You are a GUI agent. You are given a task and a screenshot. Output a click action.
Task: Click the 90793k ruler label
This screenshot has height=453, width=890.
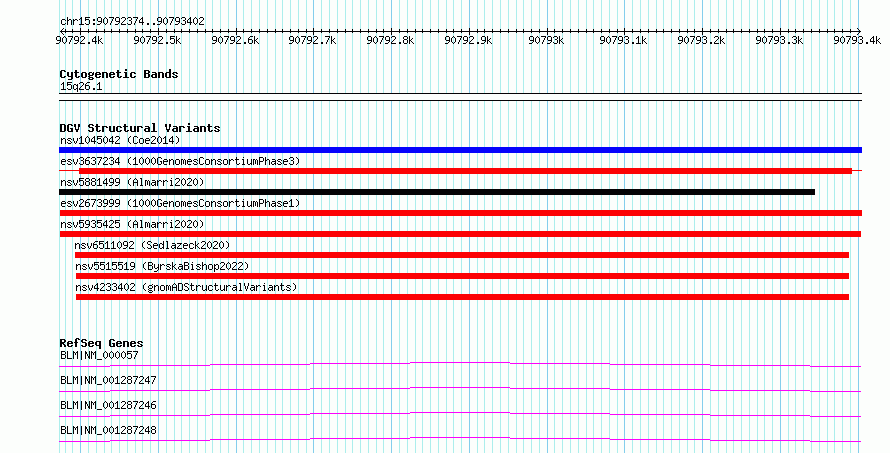tap(546, 40)
